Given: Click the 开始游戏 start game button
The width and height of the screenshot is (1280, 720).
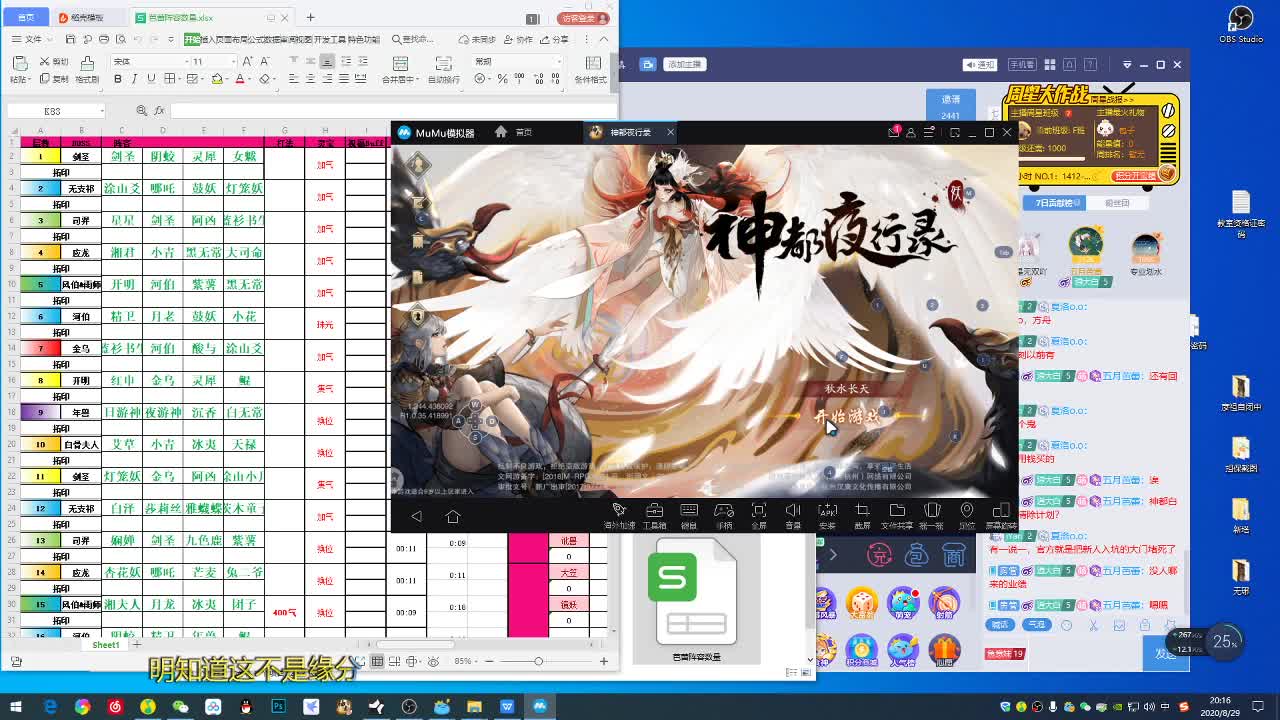Looking at the screenshot, I should [848, 416].
